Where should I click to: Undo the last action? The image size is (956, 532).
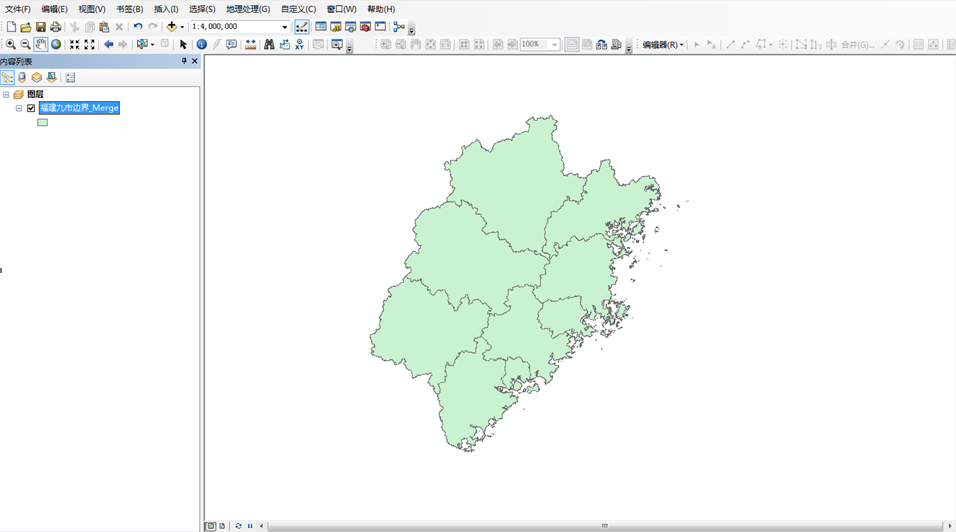[x=138, y=27]
